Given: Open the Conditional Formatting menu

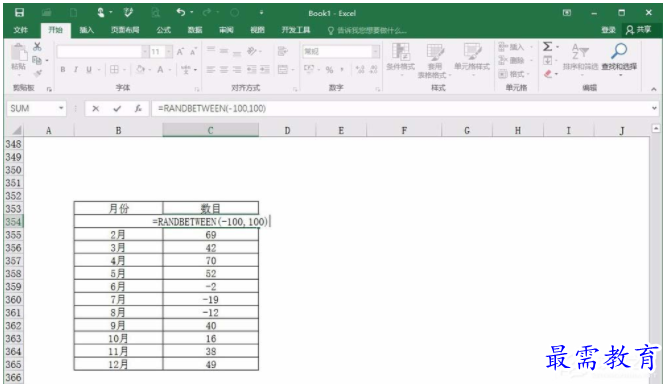Looking at the screenshot, I should pos(400,60).
